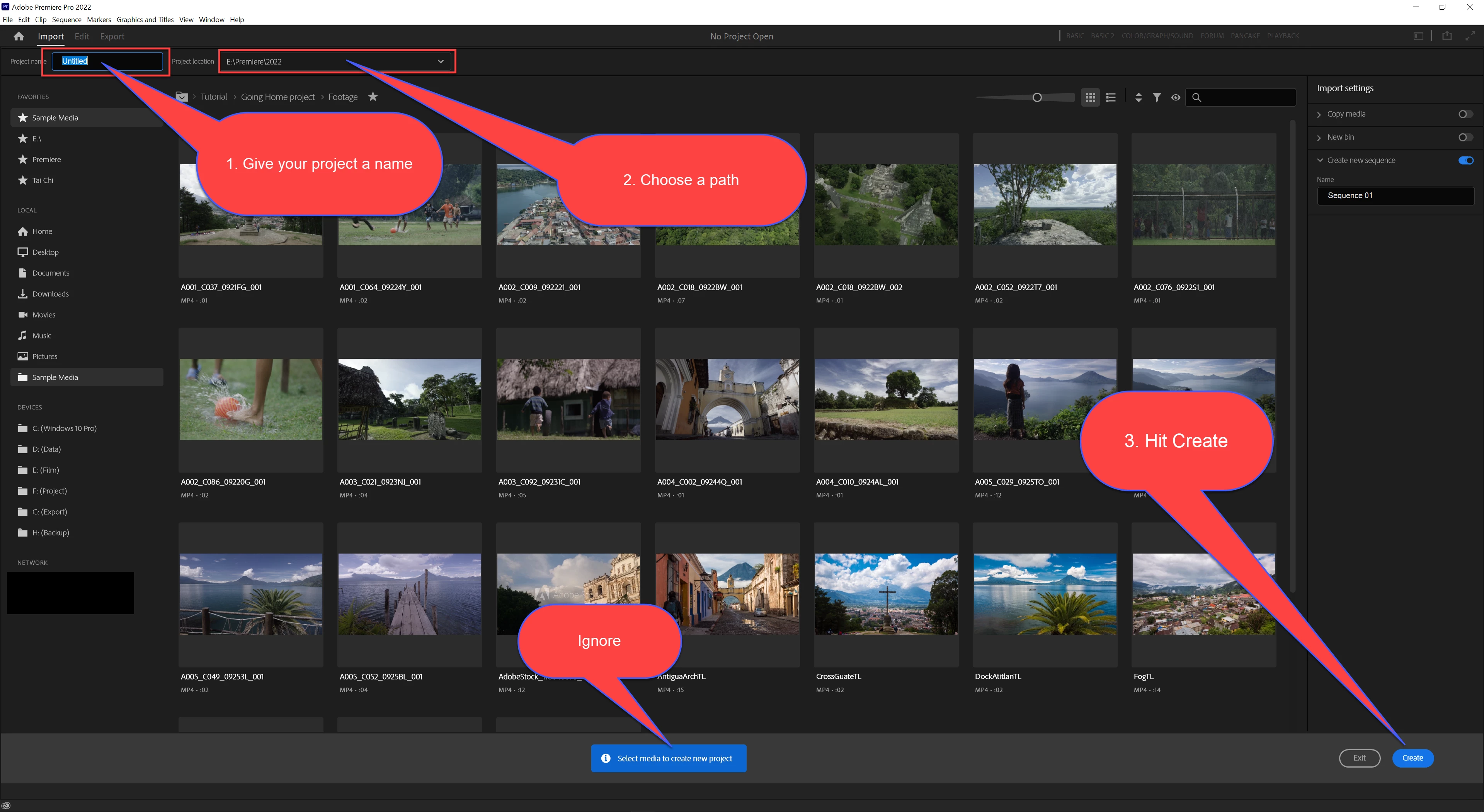Image resolution: width=1484 pixels, height=812 pixels.
Task: Open the Downloads folder in sidebar
Action: point(50,294)
